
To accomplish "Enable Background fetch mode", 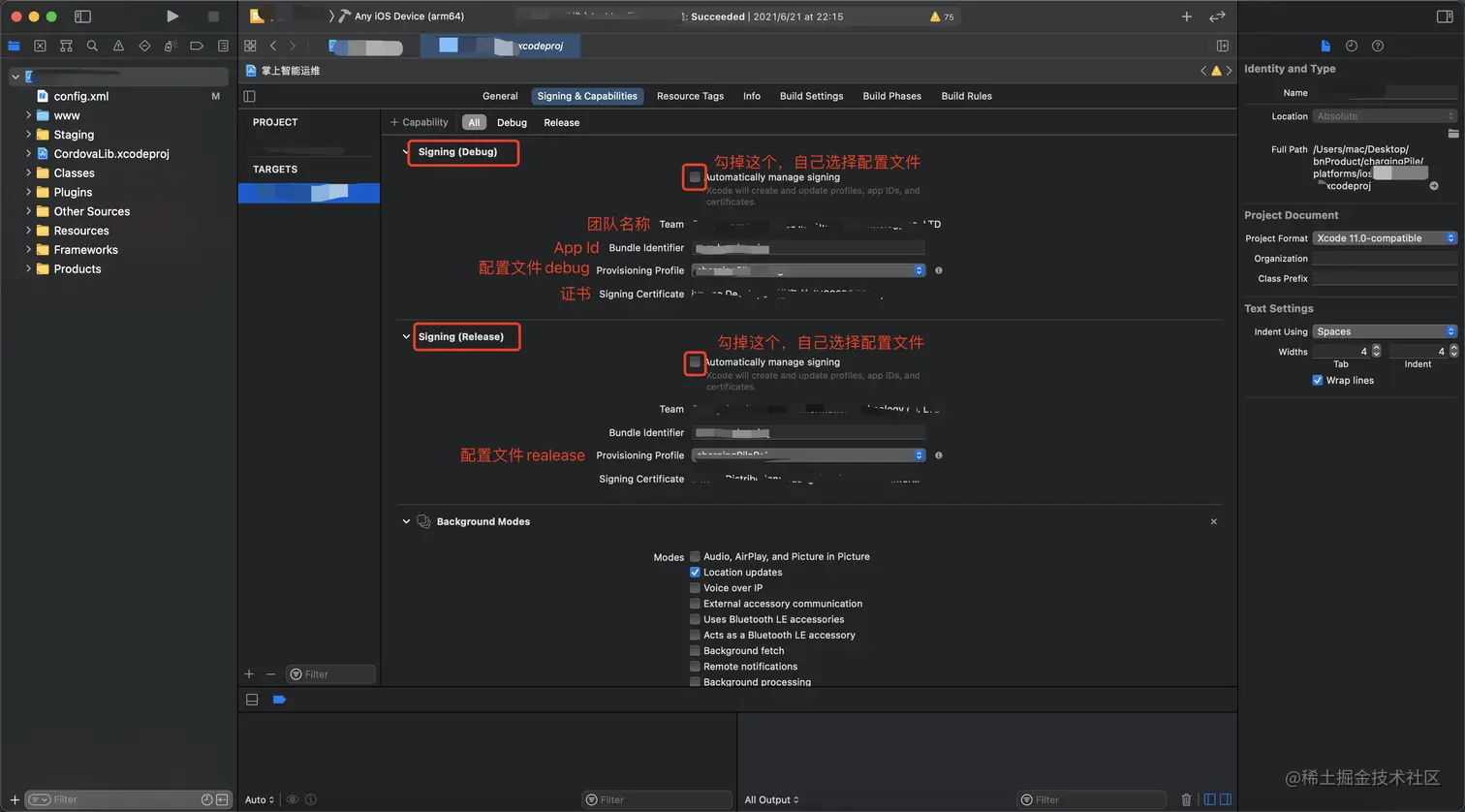I will (x=695, y=650).
